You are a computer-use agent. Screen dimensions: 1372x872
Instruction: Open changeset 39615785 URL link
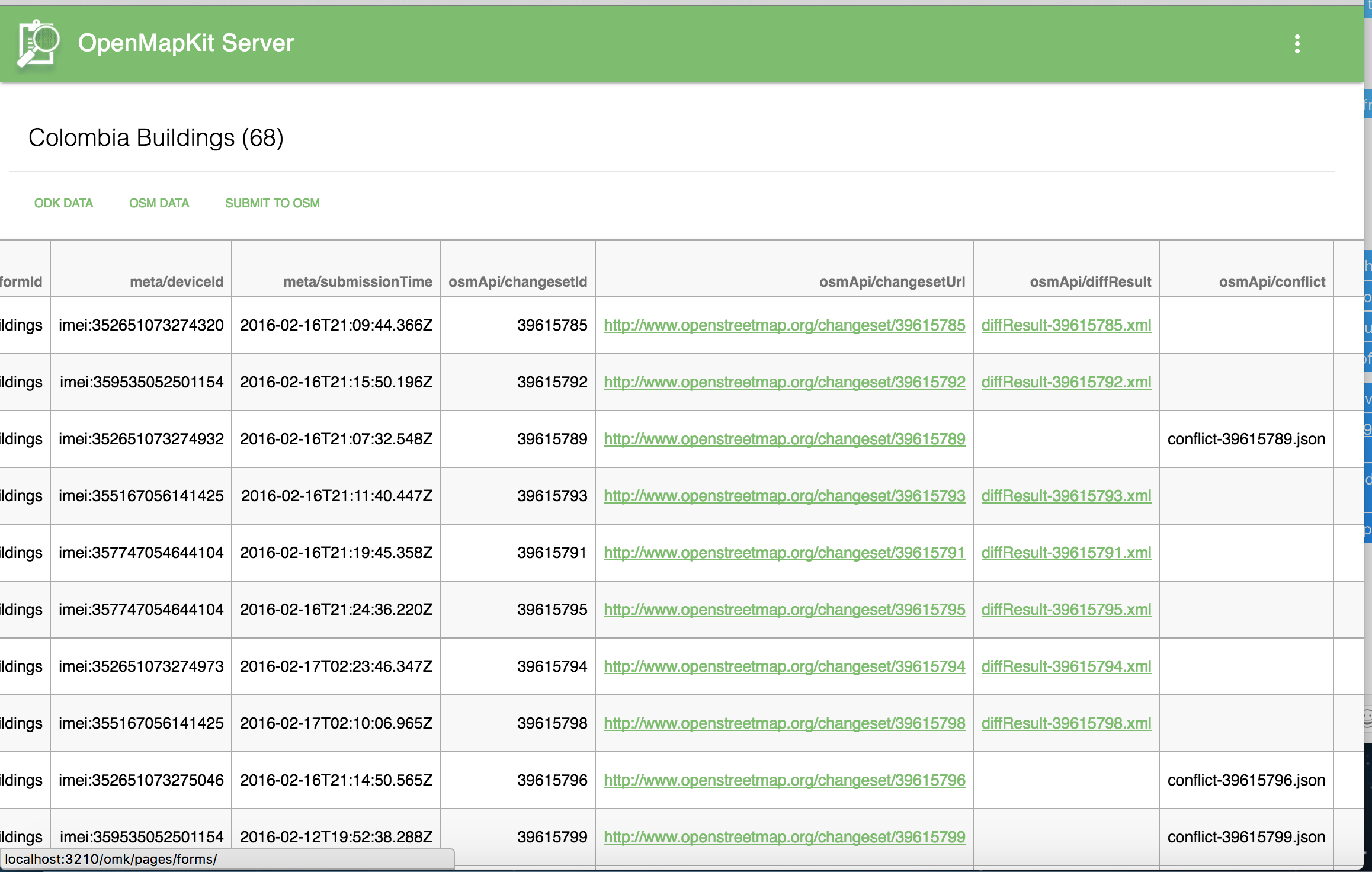784,325
